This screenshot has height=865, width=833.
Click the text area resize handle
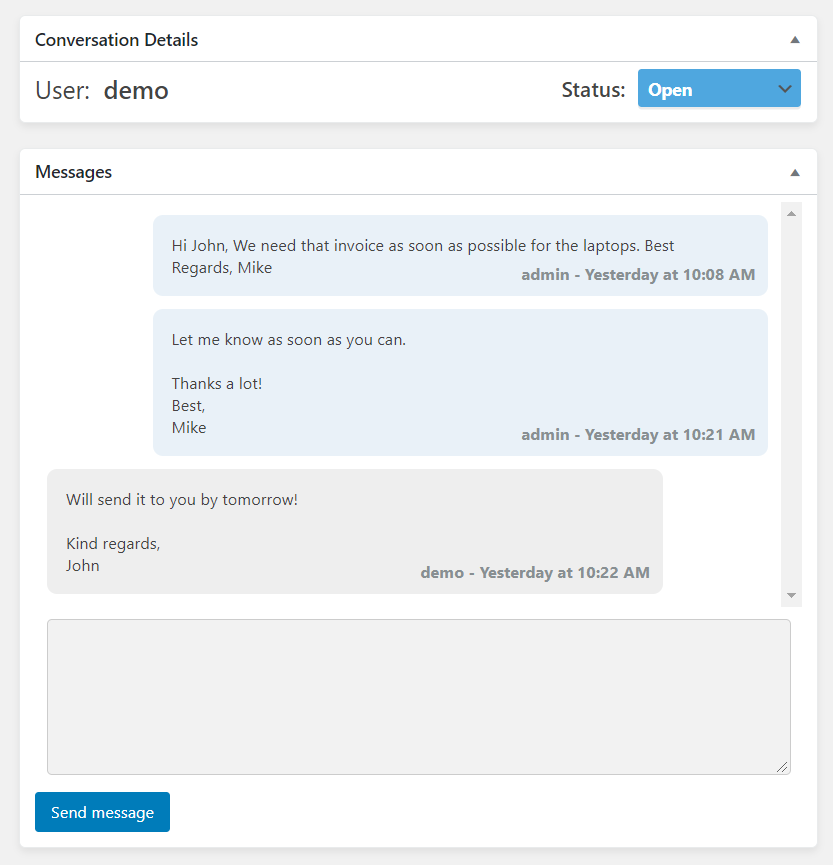[783, 767]
